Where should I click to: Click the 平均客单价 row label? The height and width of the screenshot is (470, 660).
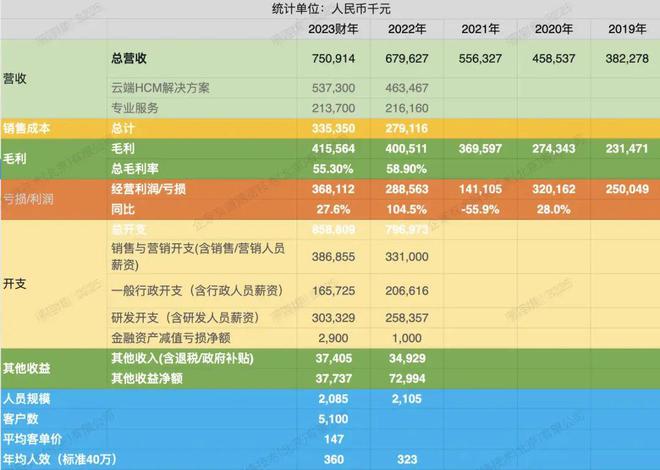(32, 439)
